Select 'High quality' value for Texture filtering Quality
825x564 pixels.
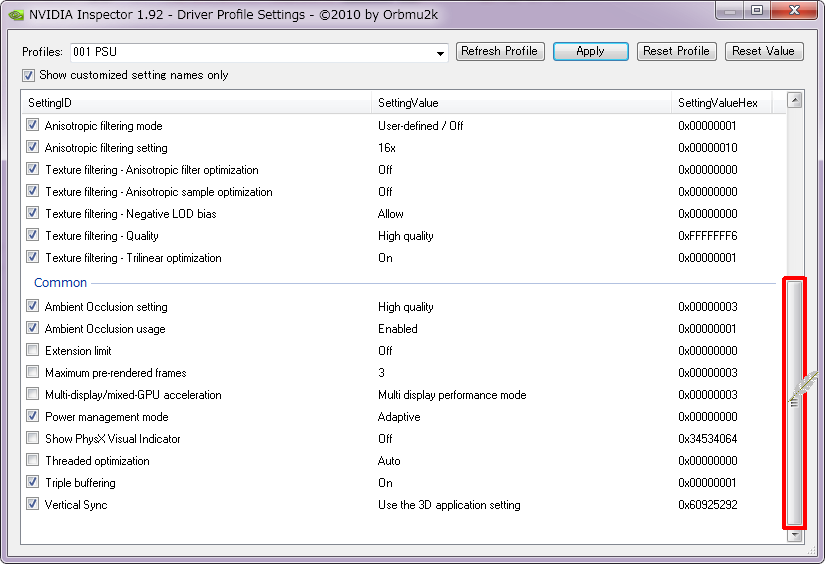coord(406,236)
